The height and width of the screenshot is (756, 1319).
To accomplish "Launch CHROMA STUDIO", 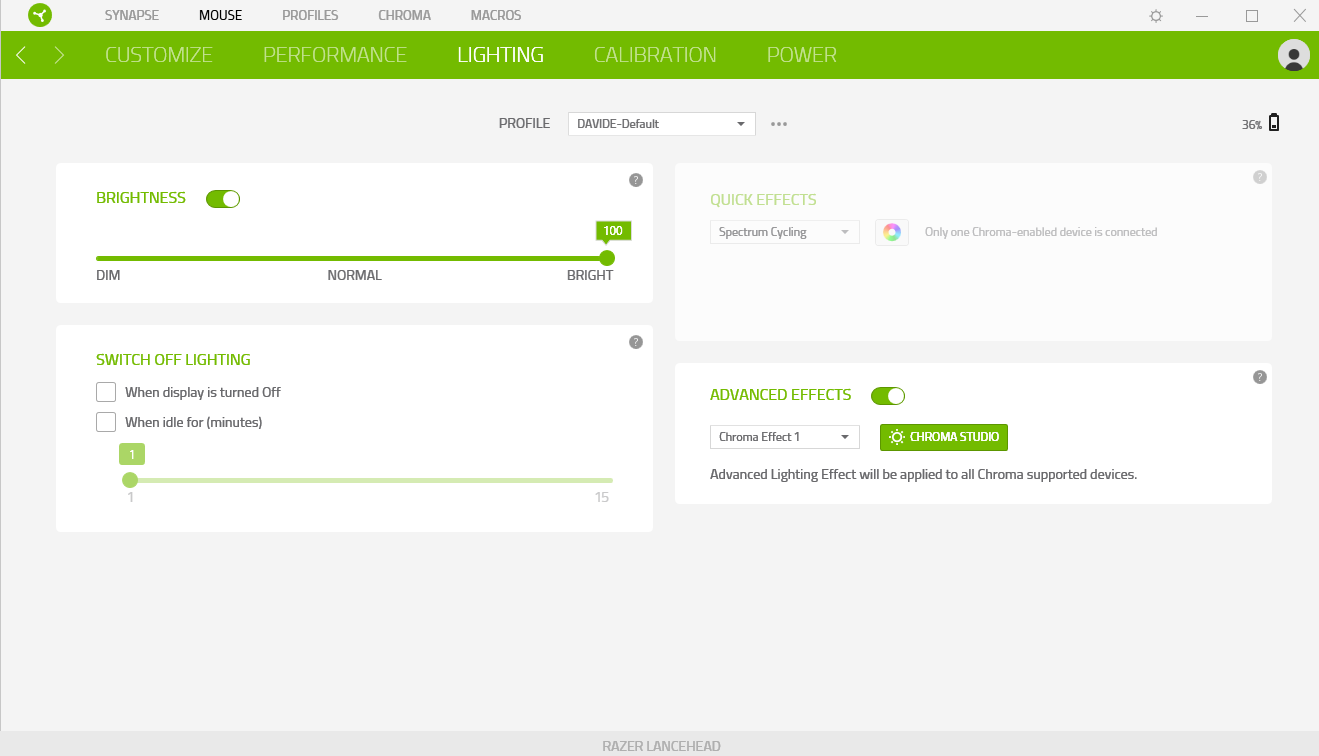I will pos(944,437).
